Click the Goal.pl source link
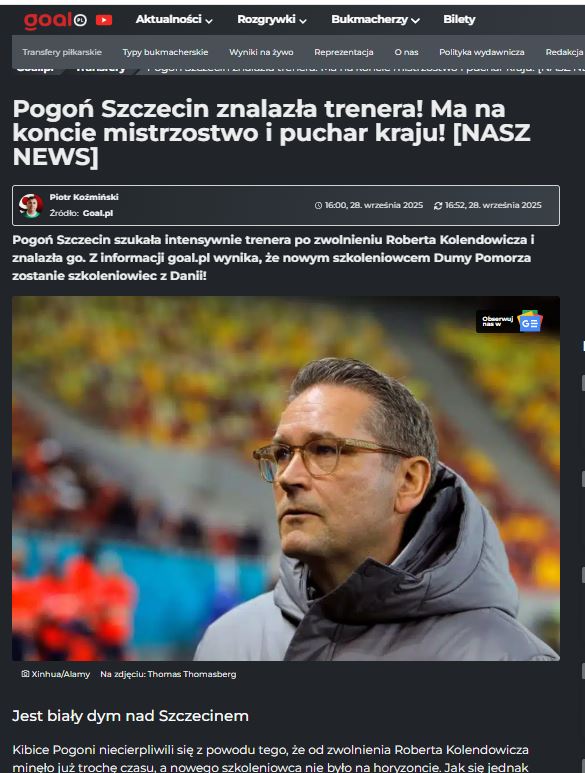This screenshot has width=585, height=773. tap(98, 213)
